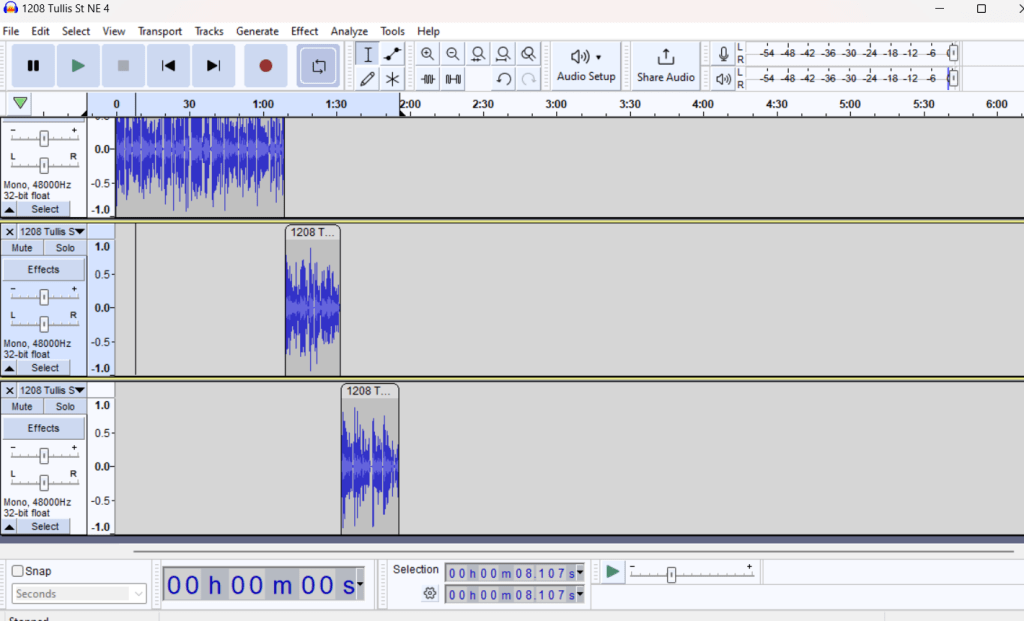Collapse the middle track with its arrow
The height and width of the screenshot is (621, 1024).
[9, 368]
